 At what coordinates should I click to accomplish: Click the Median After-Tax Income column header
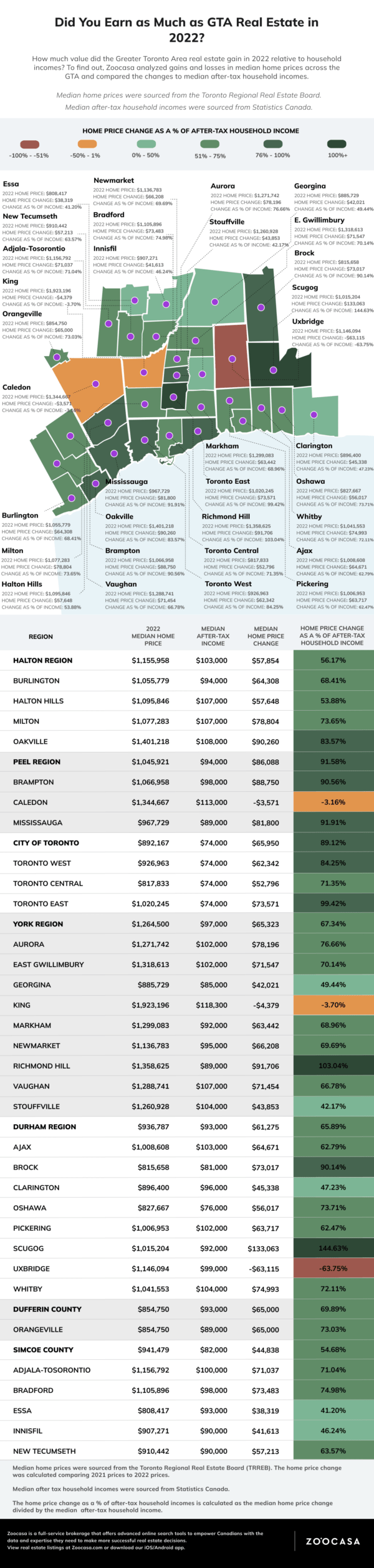pyautogui.click(x=213, y=636)
